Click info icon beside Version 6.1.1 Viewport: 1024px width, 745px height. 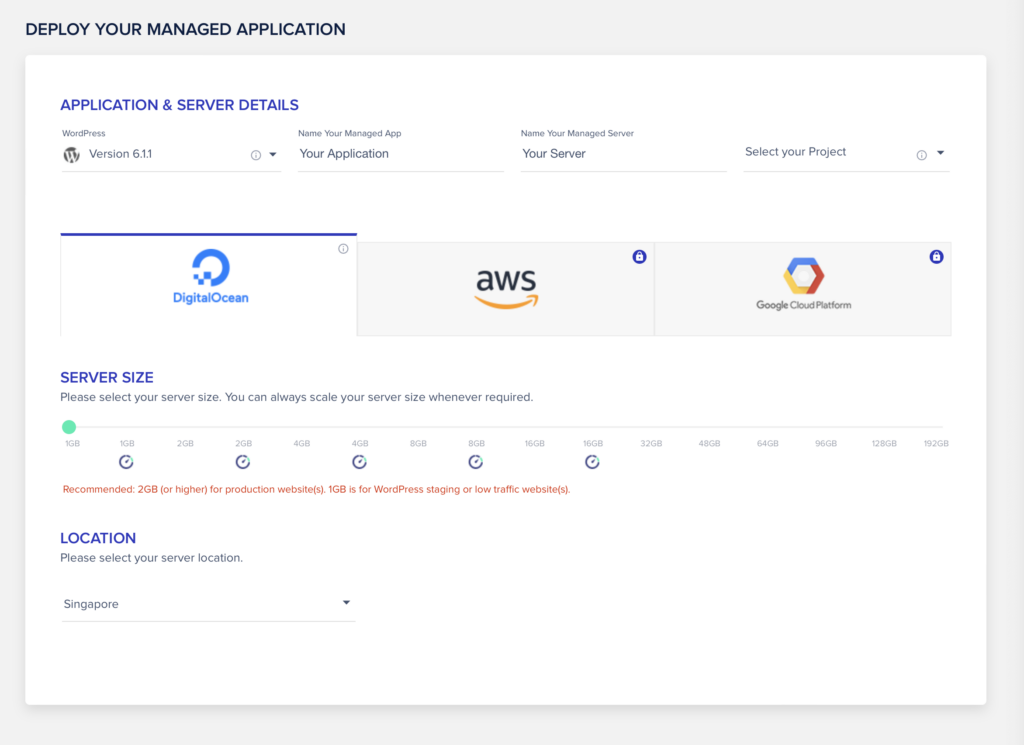(256, 155)
